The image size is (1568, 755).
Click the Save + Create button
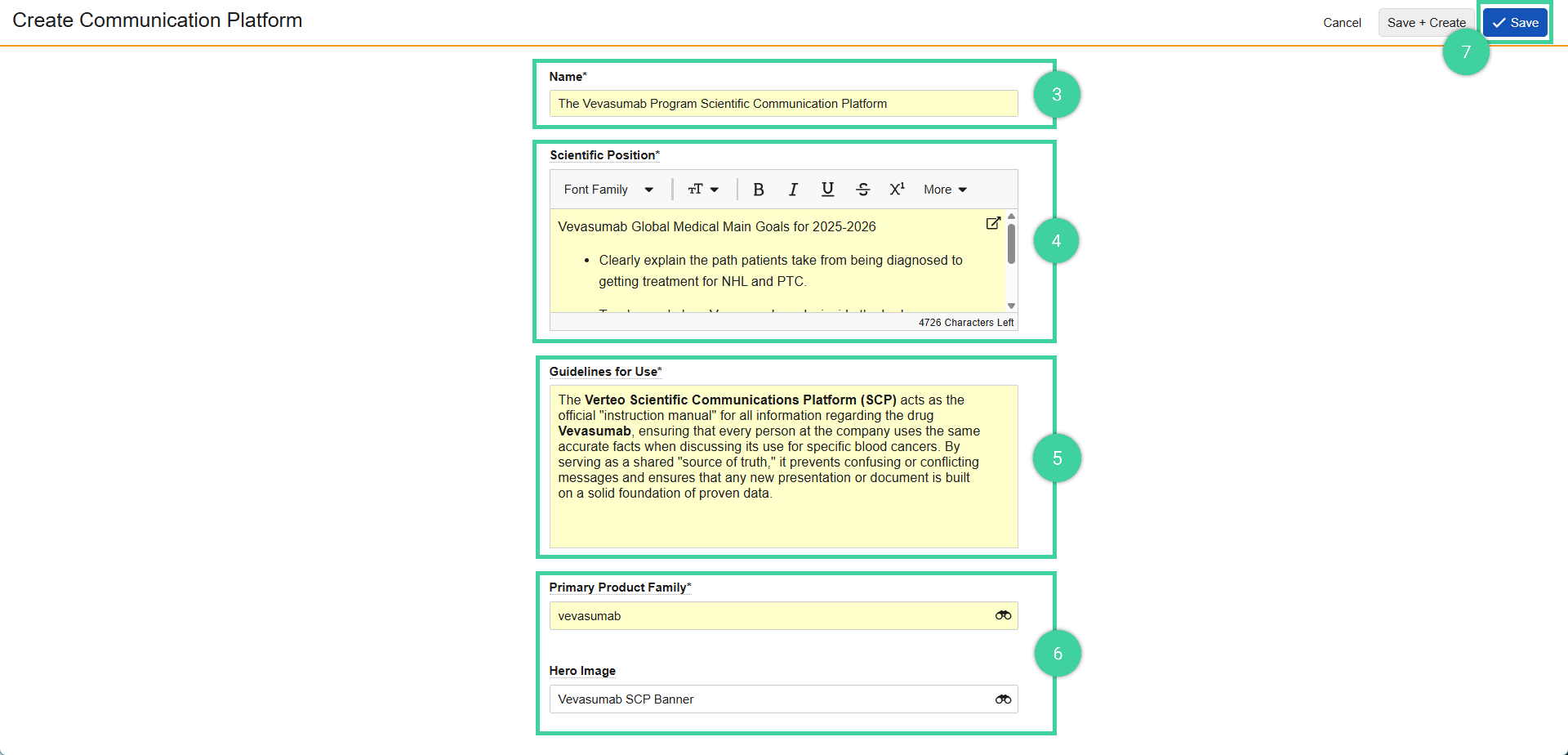pyautogui.click(x=1426, y=22)
